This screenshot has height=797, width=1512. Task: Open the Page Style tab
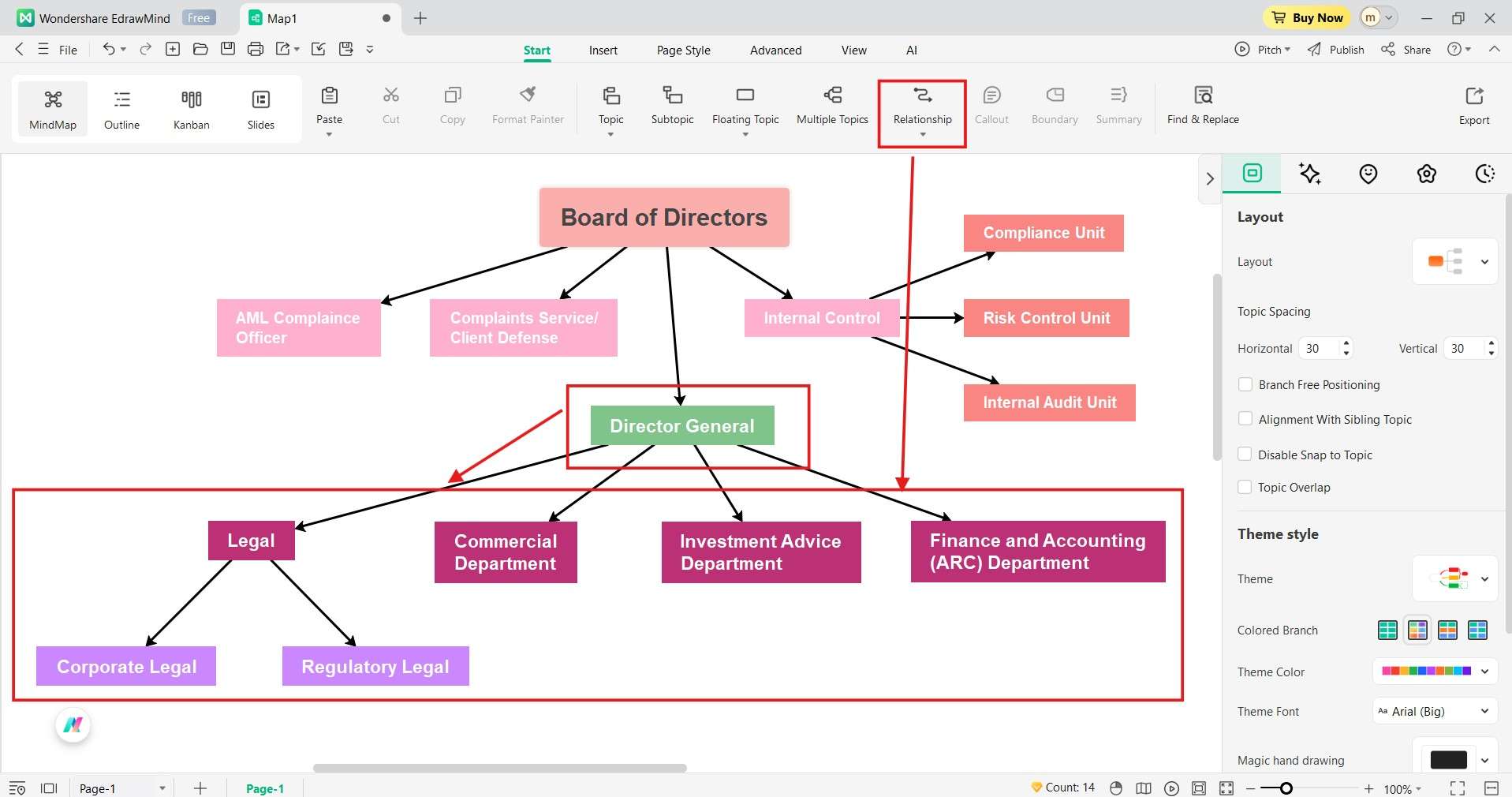pos(683,50)
